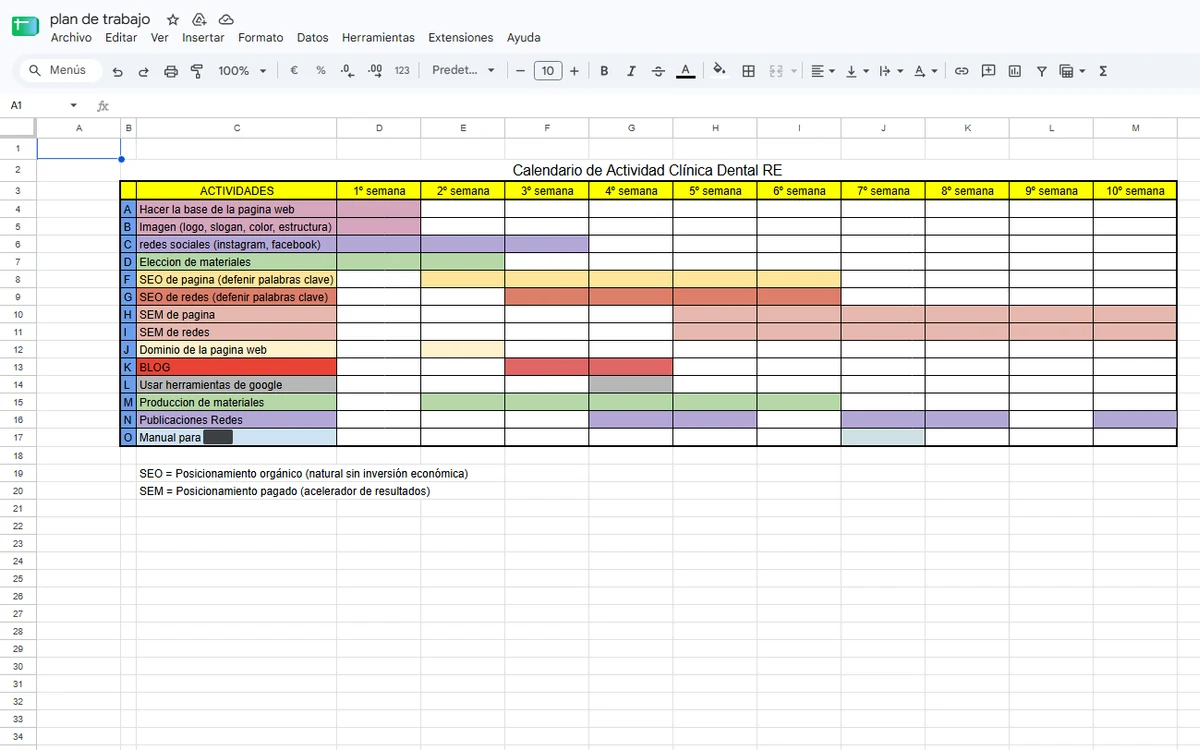Click the merge cells icon
Image resolution: width=1200 pixels, height=750 pixels.
click(776, 71)
